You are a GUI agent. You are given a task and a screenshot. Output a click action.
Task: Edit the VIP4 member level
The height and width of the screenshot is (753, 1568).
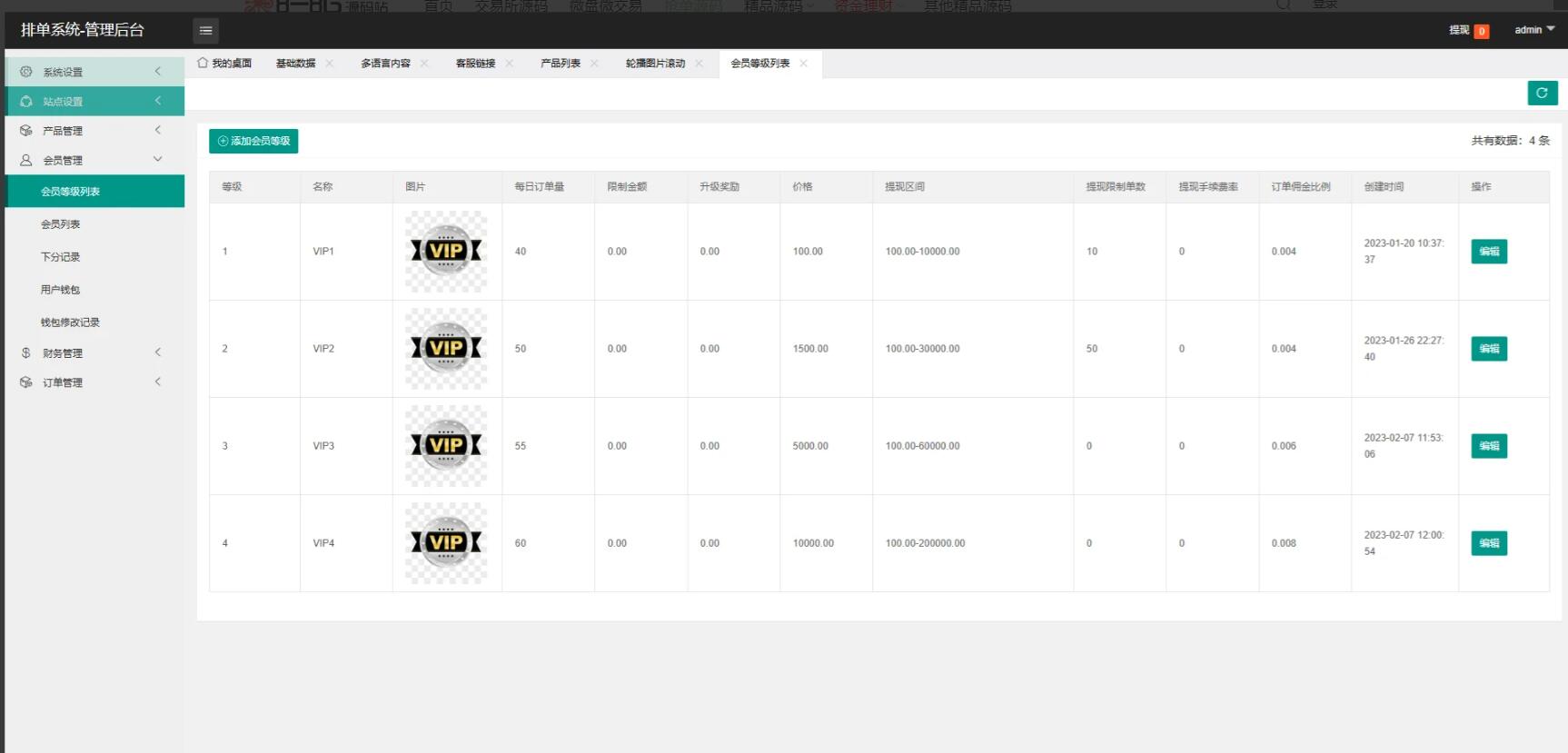(1488, 543)
